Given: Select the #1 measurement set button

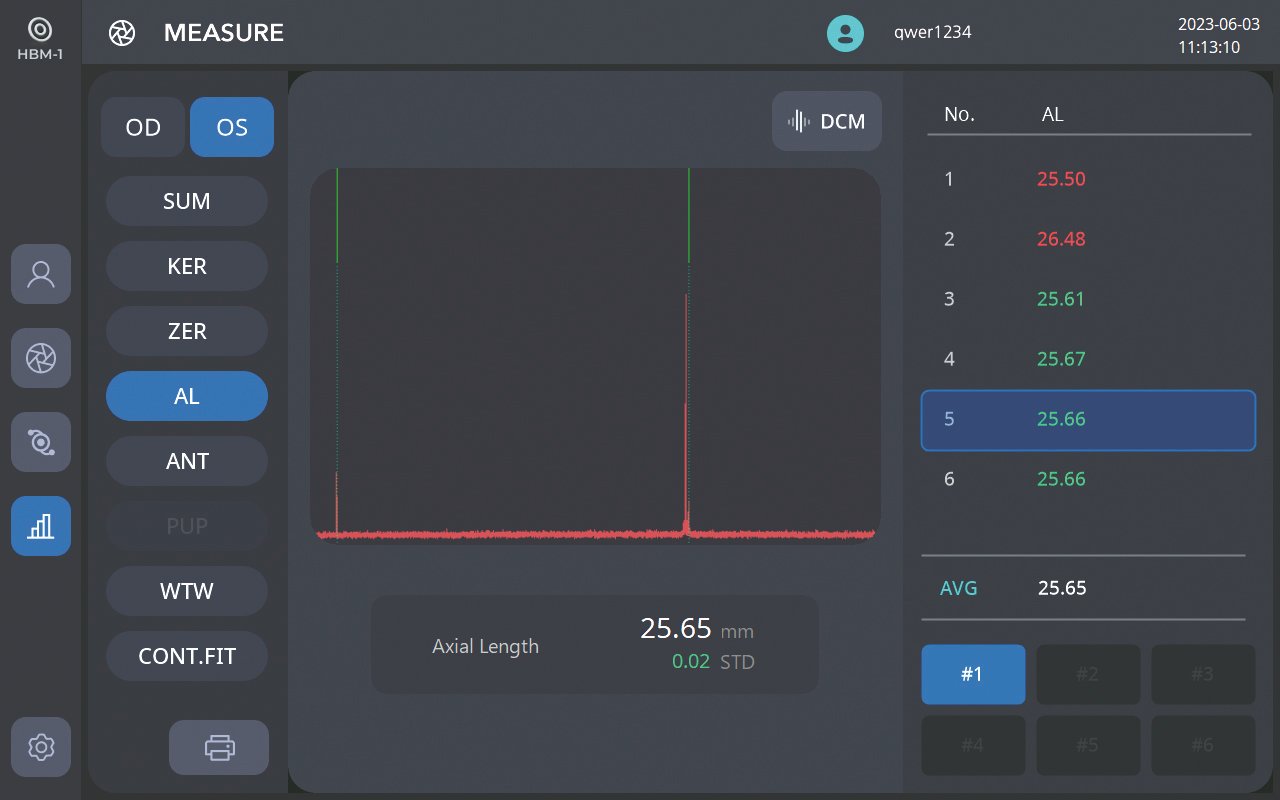Looking at the screenshot, I should tap(973, 674).
